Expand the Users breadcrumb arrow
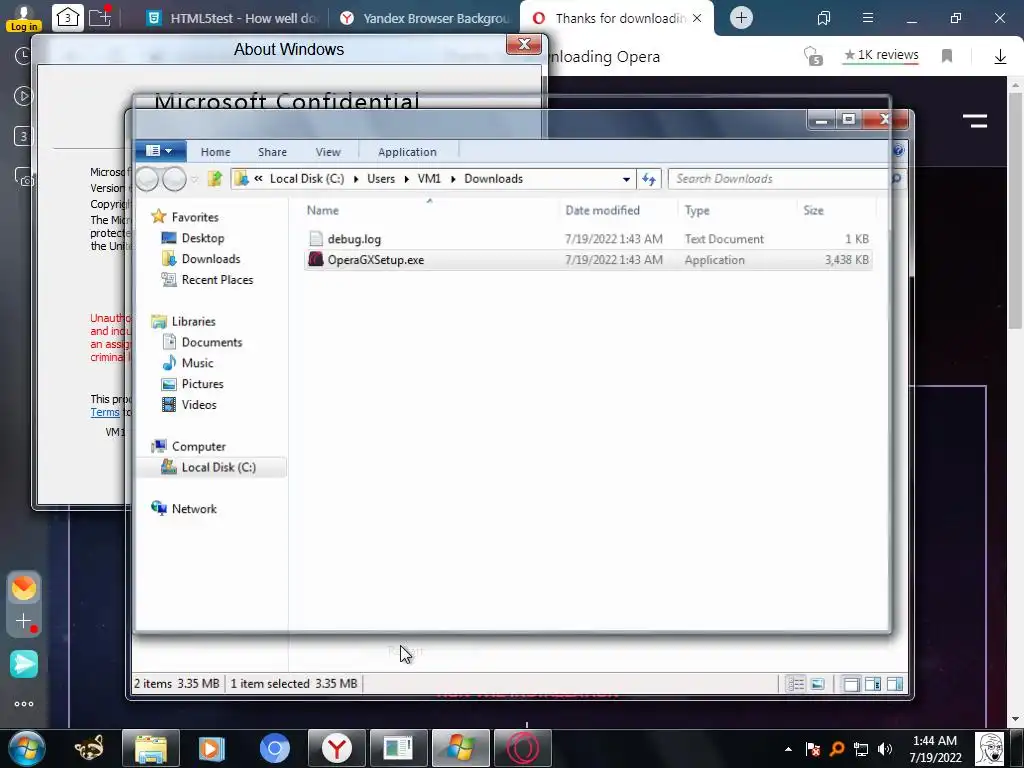This screenshot has height=768, width=1024. 406,179
